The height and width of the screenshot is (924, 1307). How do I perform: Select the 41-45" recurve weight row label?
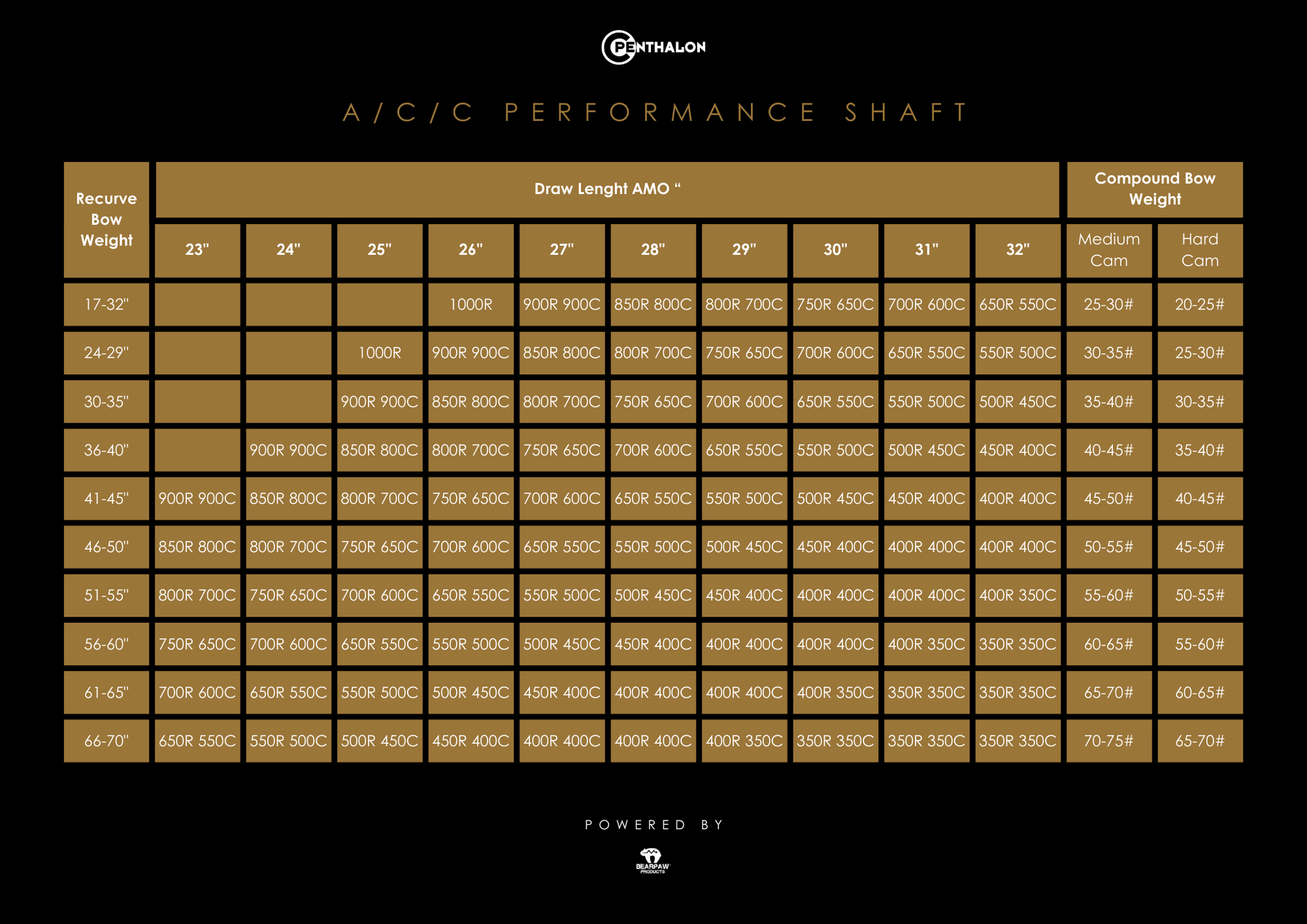click(x=106, y=498)
